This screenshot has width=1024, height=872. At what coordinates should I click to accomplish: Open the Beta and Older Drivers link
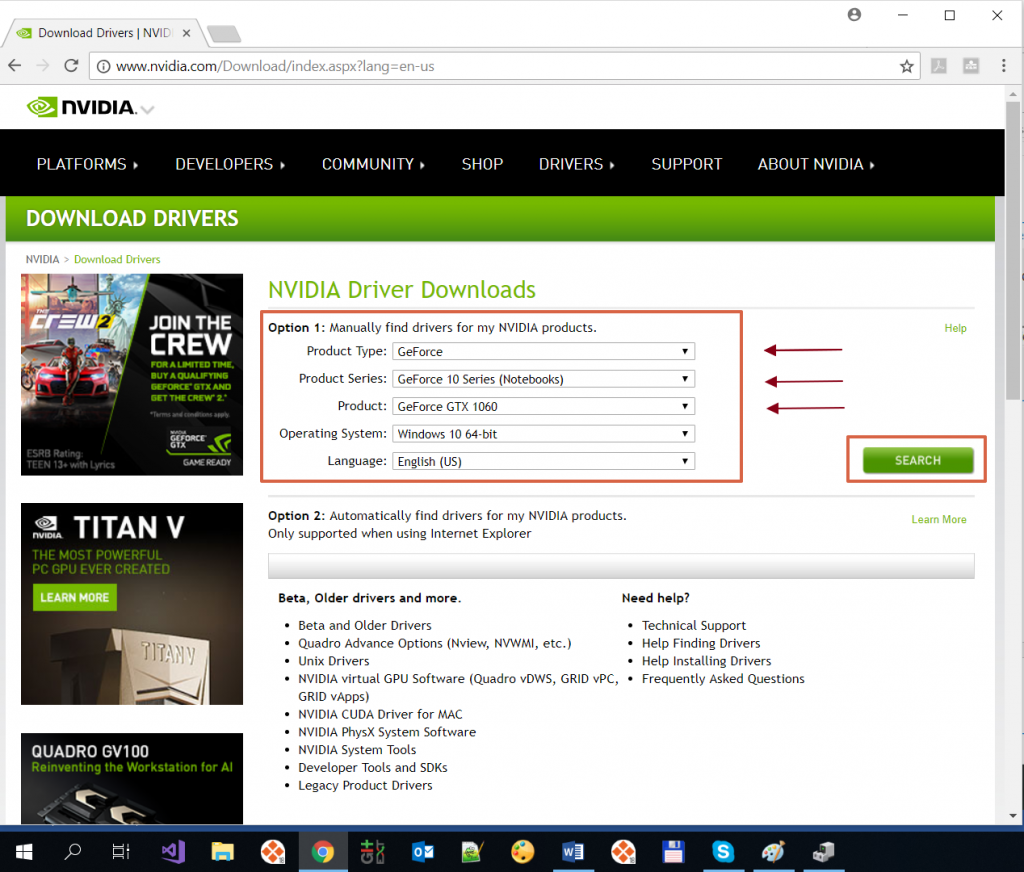tap(364, 626)
